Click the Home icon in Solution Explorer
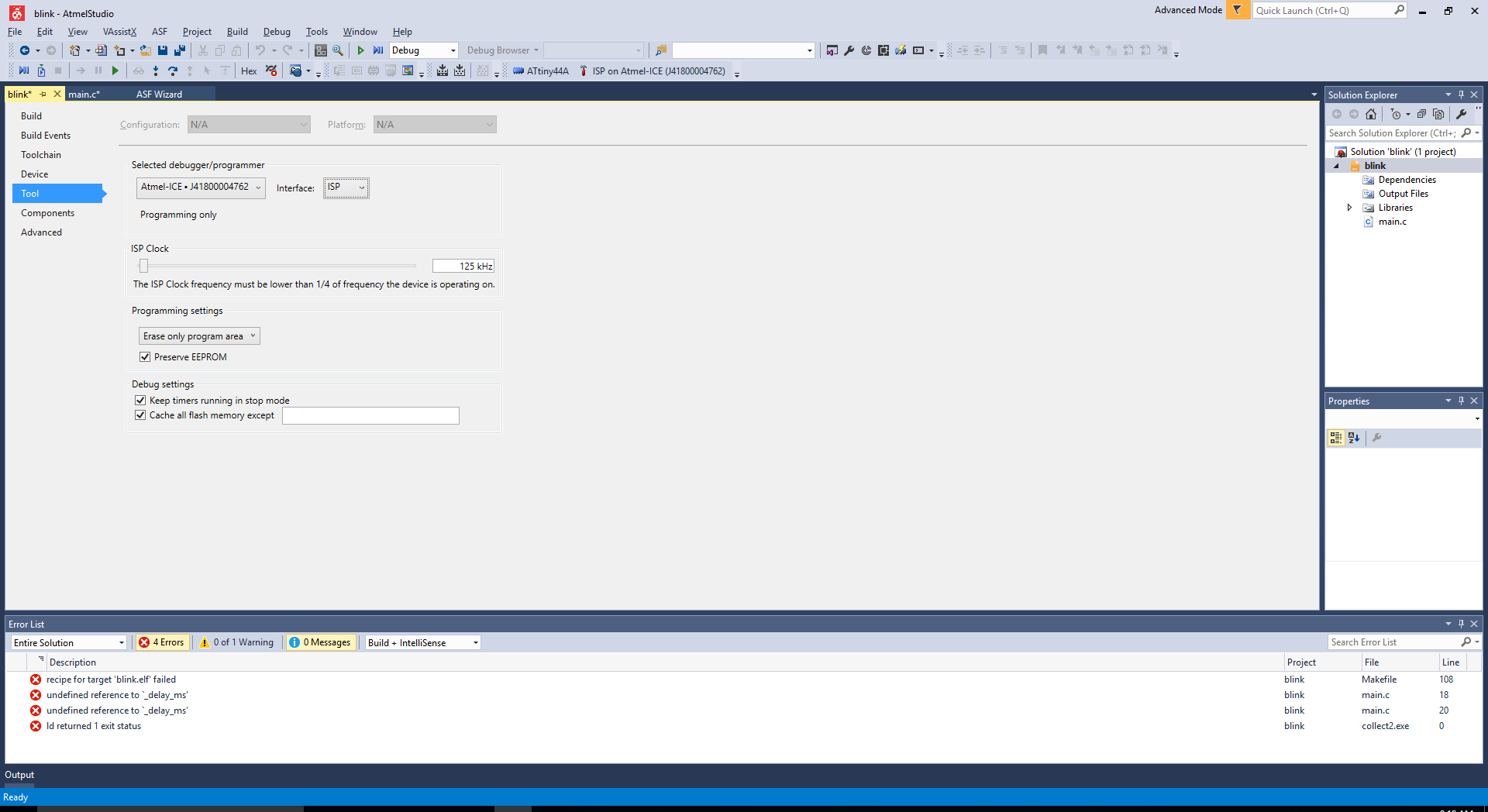The width and height of the screenshot is (1488, 812). pos(1371,114)
